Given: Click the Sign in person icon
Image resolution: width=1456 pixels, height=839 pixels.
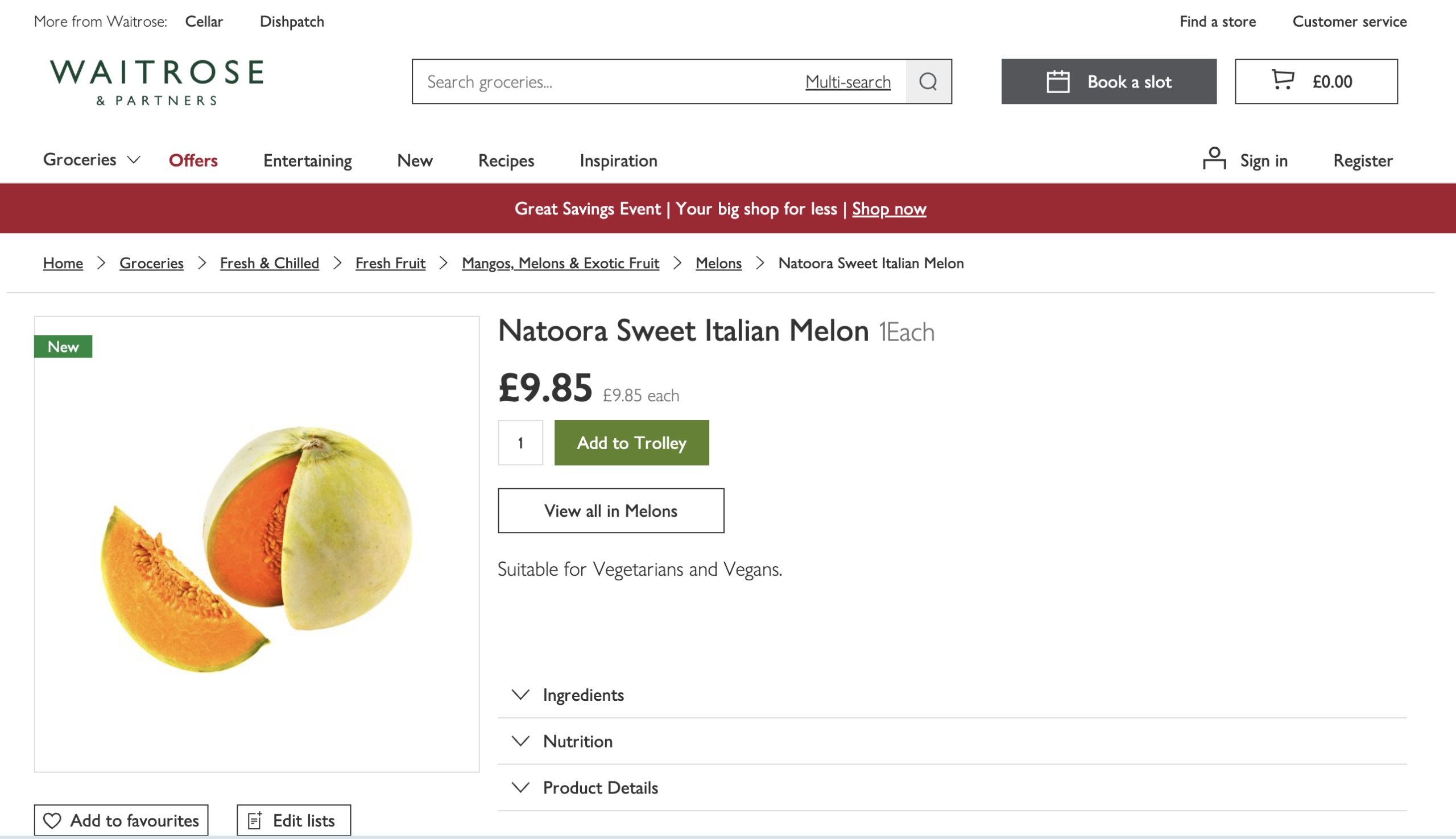Looking at the screenshot, I should pos(1214,159).
